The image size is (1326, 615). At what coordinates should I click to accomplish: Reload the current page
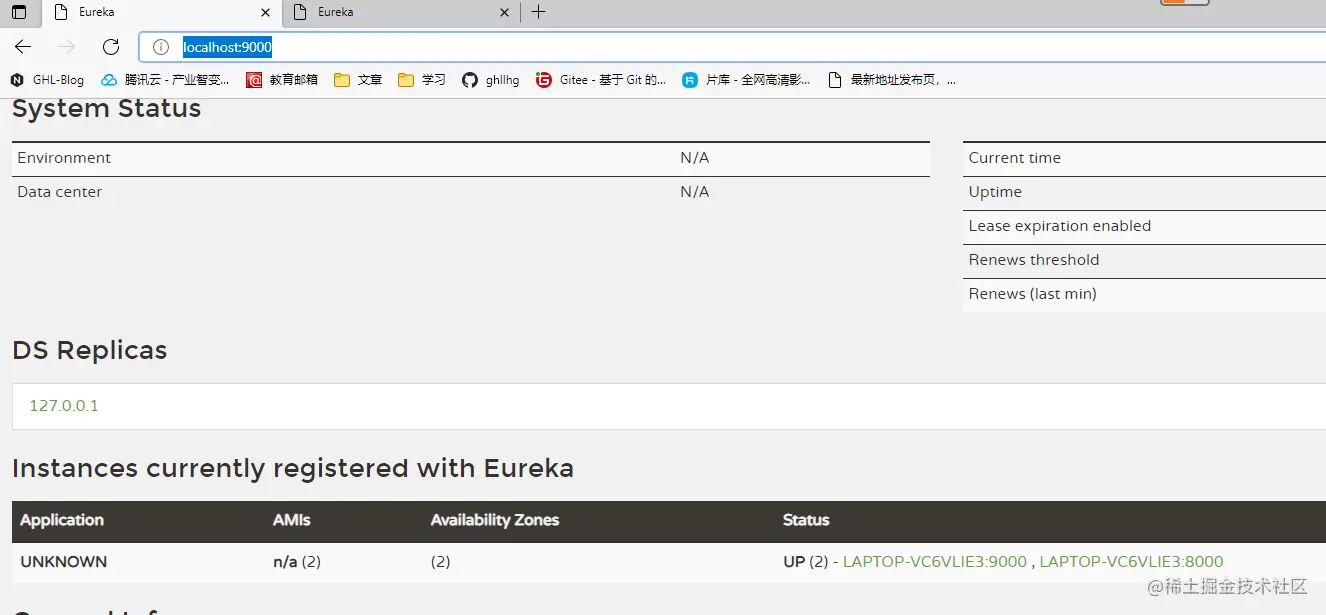[111, 47]
